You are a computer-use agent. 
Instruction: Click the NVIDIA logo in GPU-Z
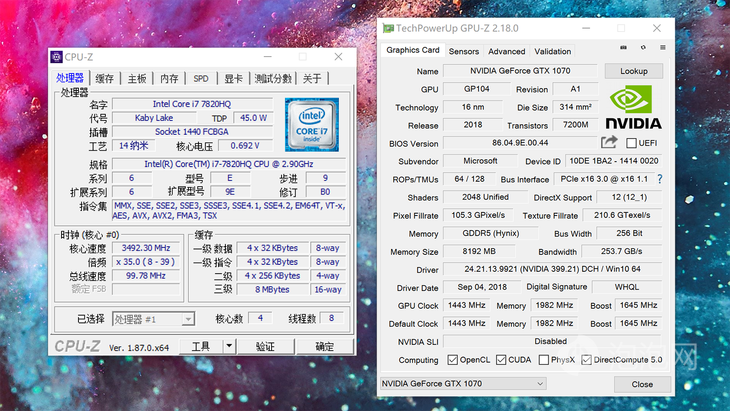(633, 107)
